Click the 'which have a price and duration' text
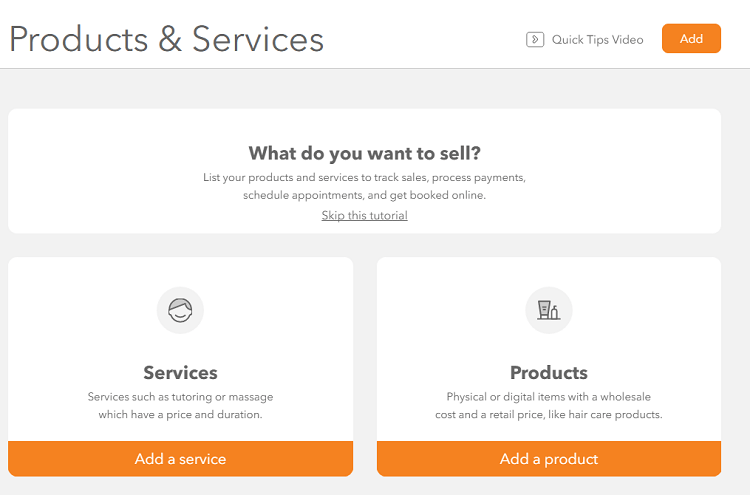 point(180,414)
